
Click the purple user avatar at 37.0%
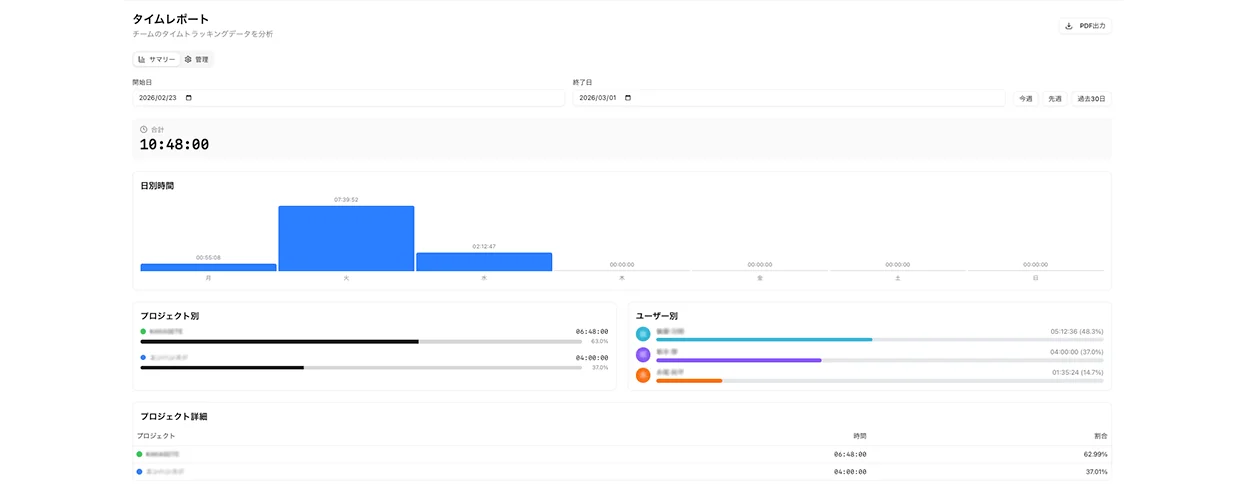(x=643, y=354)
